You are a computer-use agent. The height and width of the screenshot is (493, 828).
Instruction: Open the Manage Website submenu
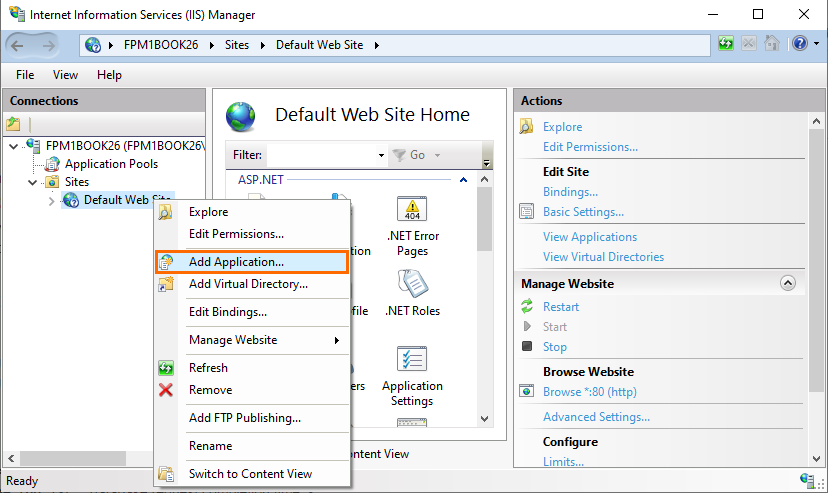[252, 340]
